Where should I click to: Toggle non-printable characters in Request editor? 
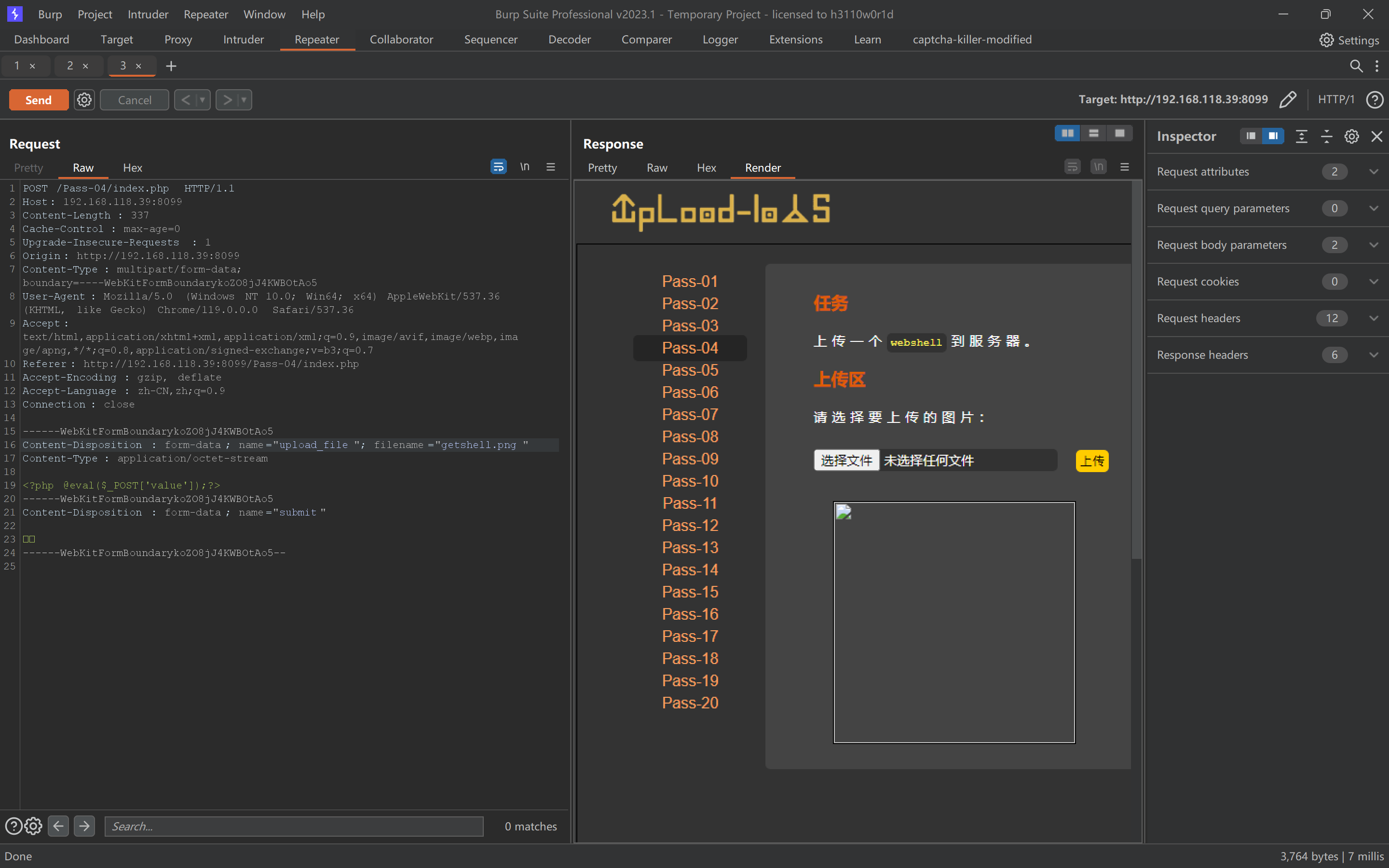point(525,167)
